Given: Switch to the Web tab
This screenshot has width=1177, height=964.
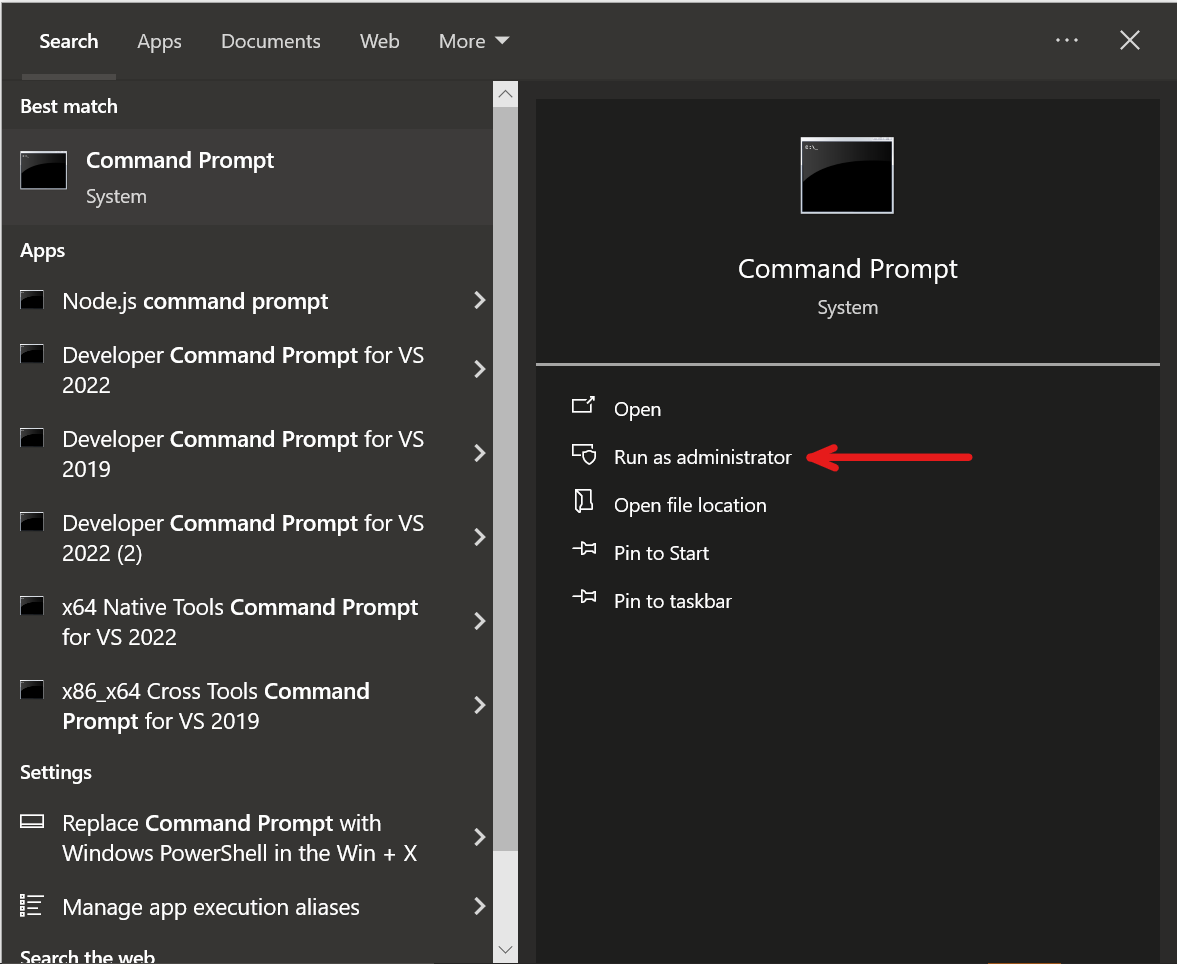Looking at the screenshot, I should pos(379,41).
